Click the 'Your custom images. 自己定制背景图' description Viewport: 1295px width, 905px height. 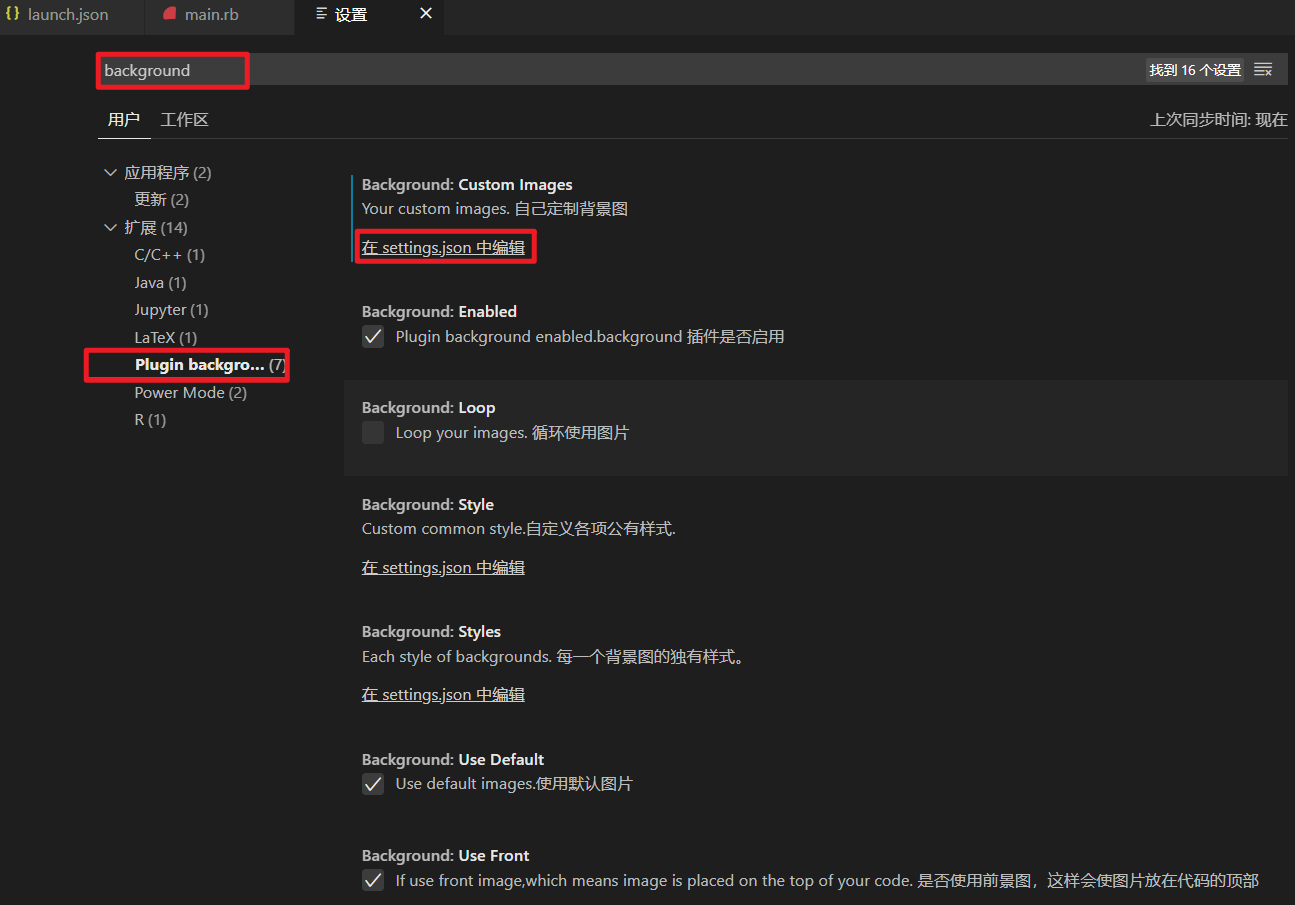click(x=494, y=209)
